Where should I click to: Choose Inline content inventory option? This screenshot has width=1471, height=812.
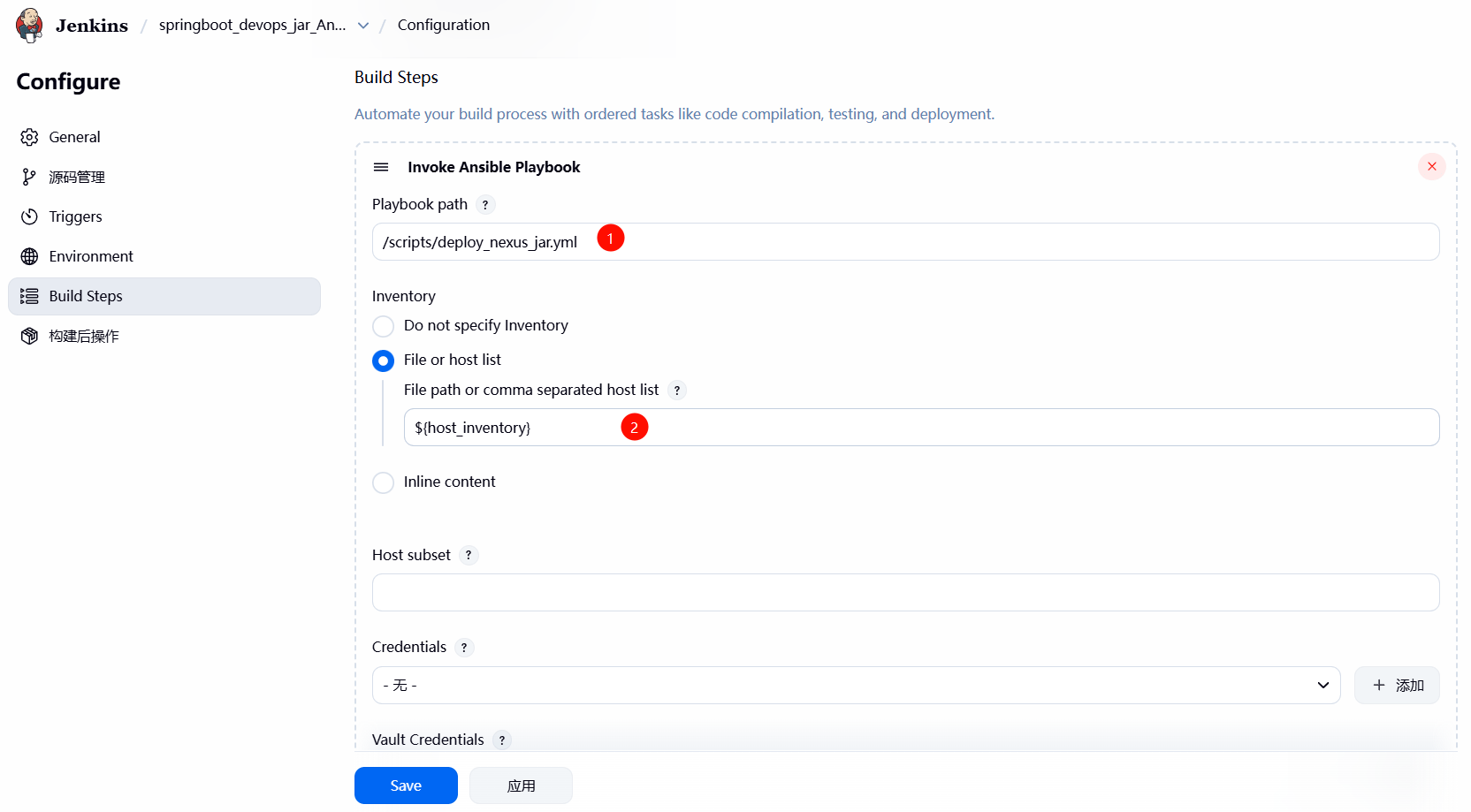pyautogui.click(x=384, y=482)
